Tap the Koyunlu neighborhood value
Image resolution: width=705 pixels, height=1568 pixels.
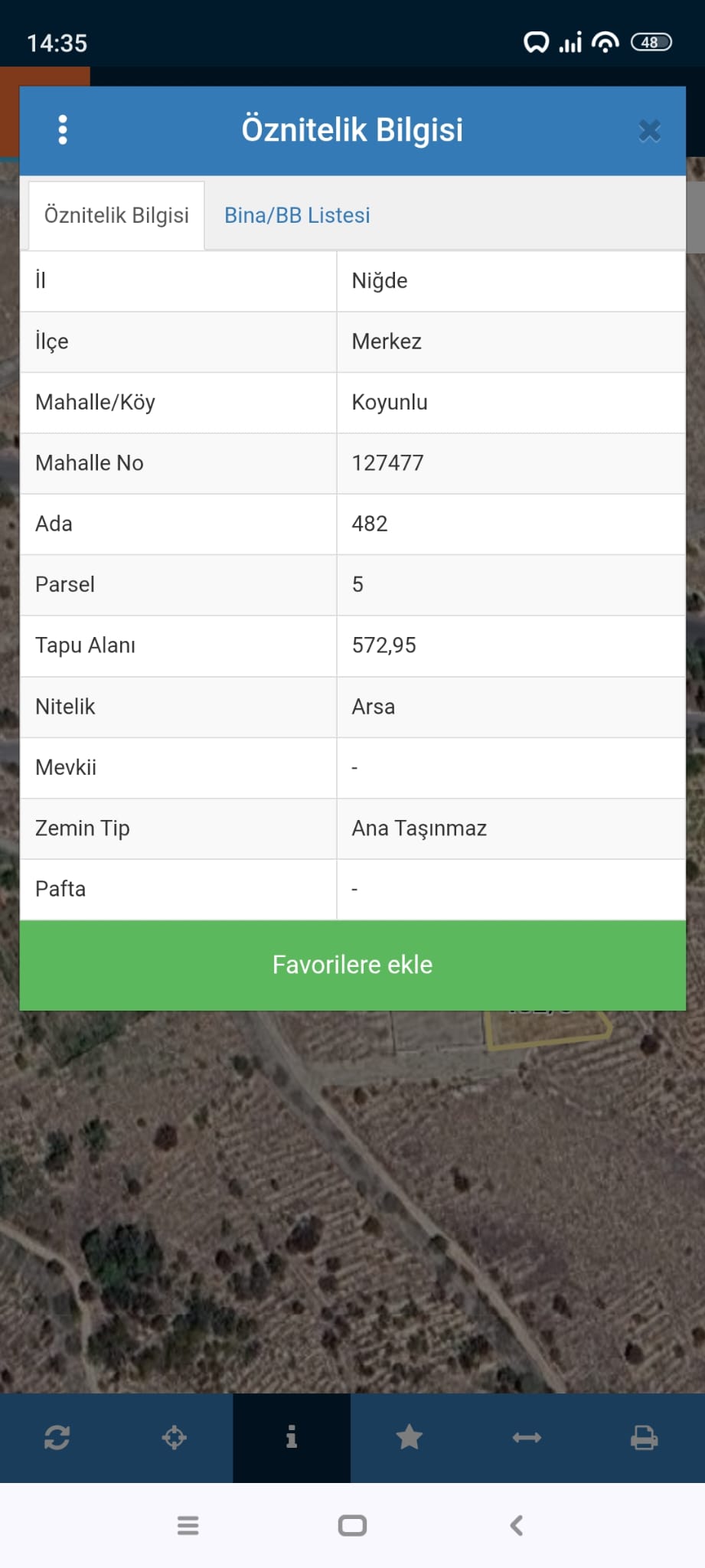click(390, 403)
